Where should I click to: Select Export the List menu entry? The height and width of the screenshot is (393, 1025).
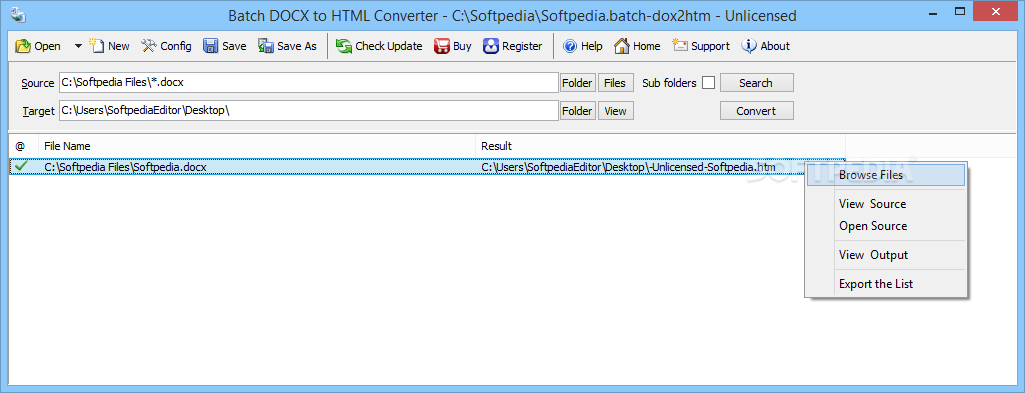[886, 284]
